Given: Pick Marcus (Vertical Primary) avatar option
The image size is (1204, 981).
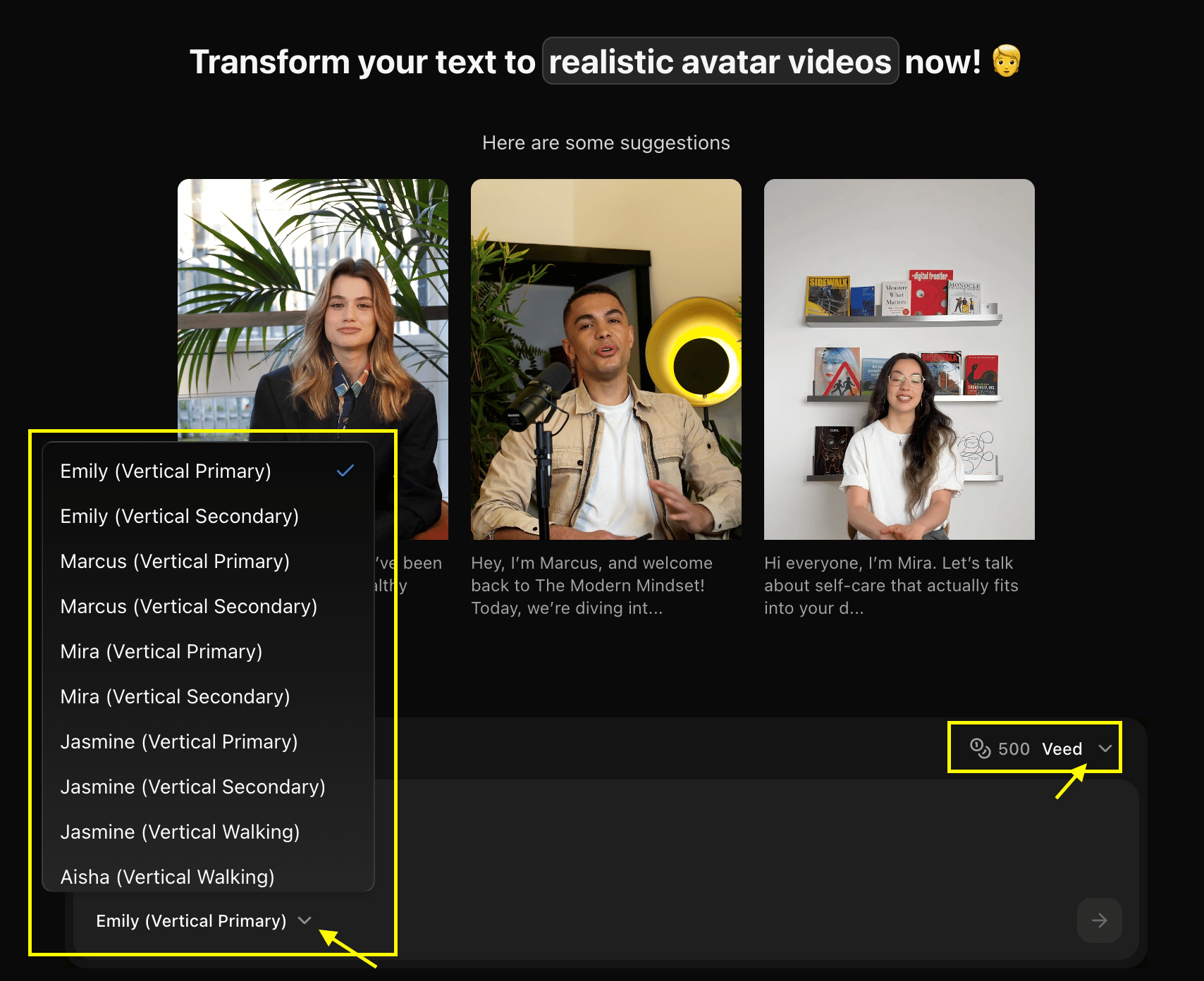Looking at the screenshot, I should [x=208, y=561].
